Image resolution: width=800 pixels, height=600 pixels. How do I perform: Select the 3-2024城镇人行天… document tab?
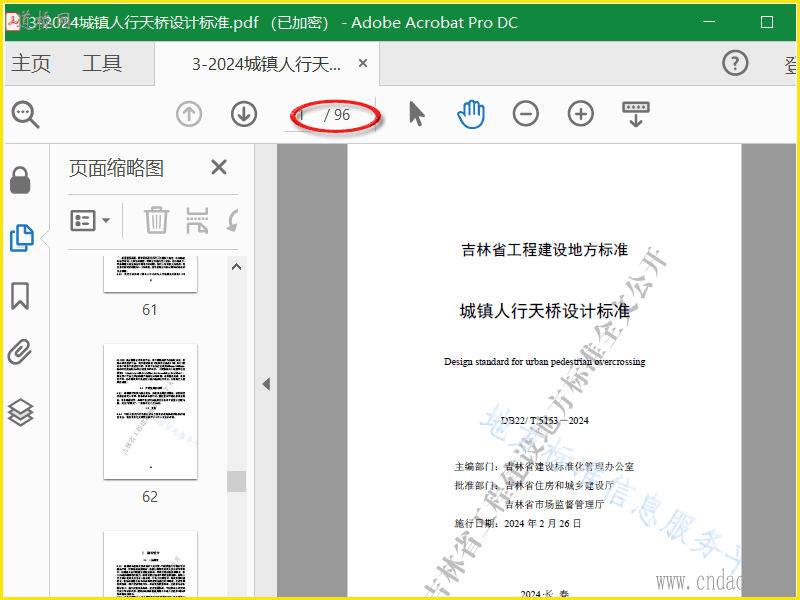tap(266, 64)
